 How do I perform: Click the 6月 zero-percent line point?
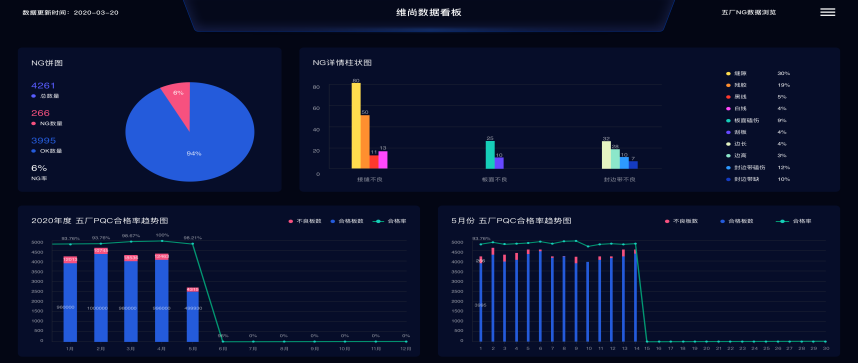pyautogui.click(x=223, y=342)
